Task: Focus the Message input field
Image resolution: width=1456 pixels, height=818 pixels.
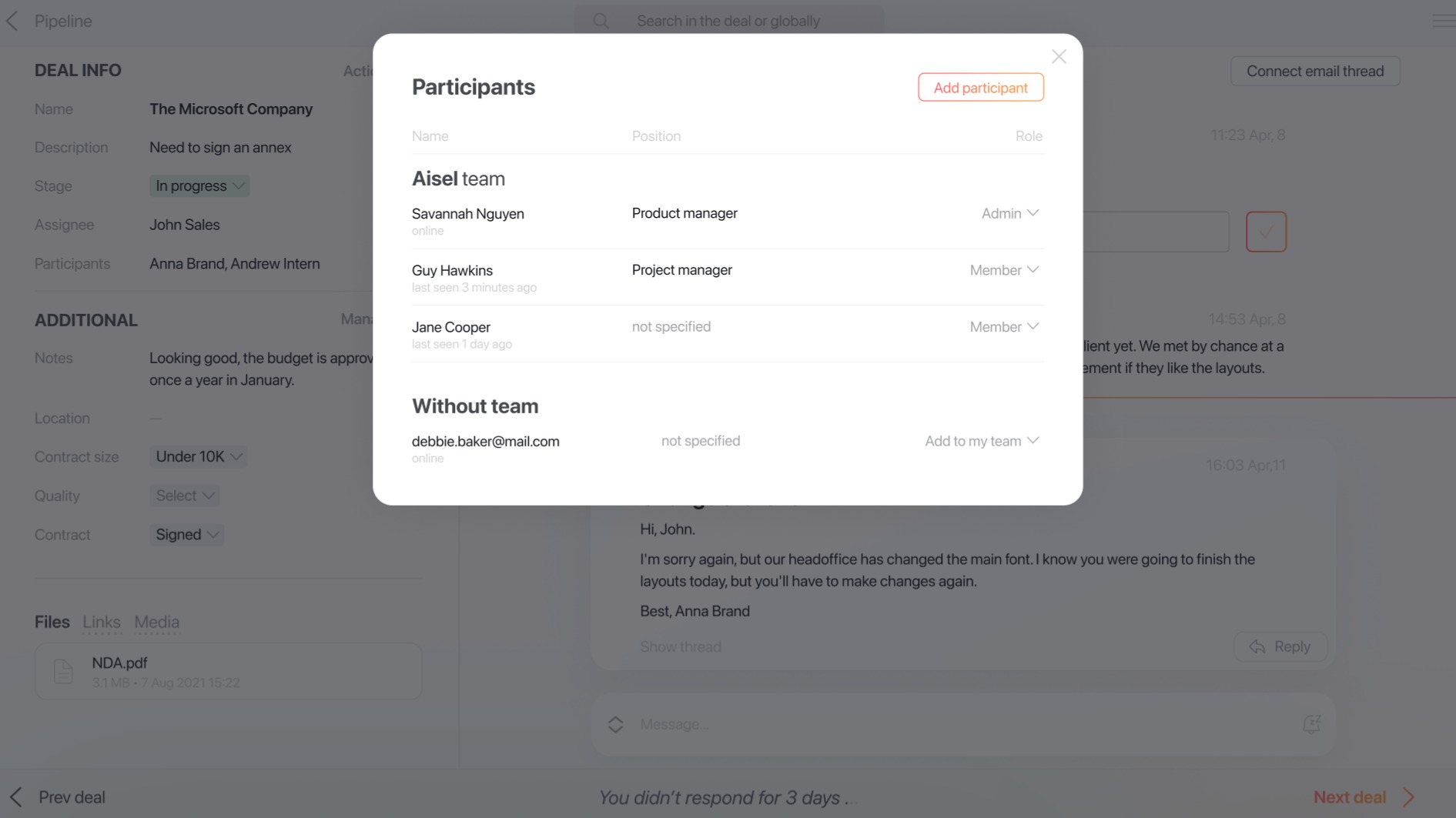Action: (962, 724)
